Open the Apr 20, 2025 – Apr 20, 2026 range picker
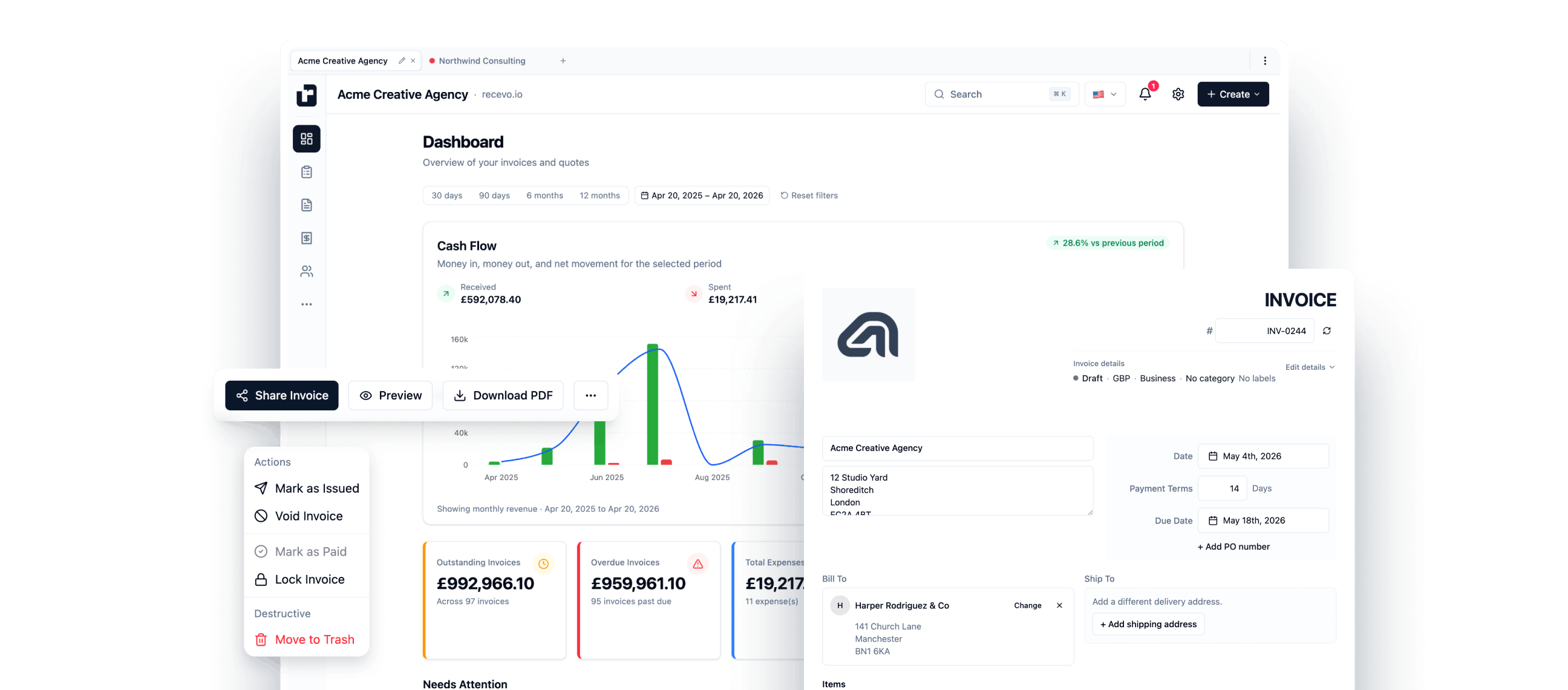This screenshot has height=690, width=1568. pos(701,195)
